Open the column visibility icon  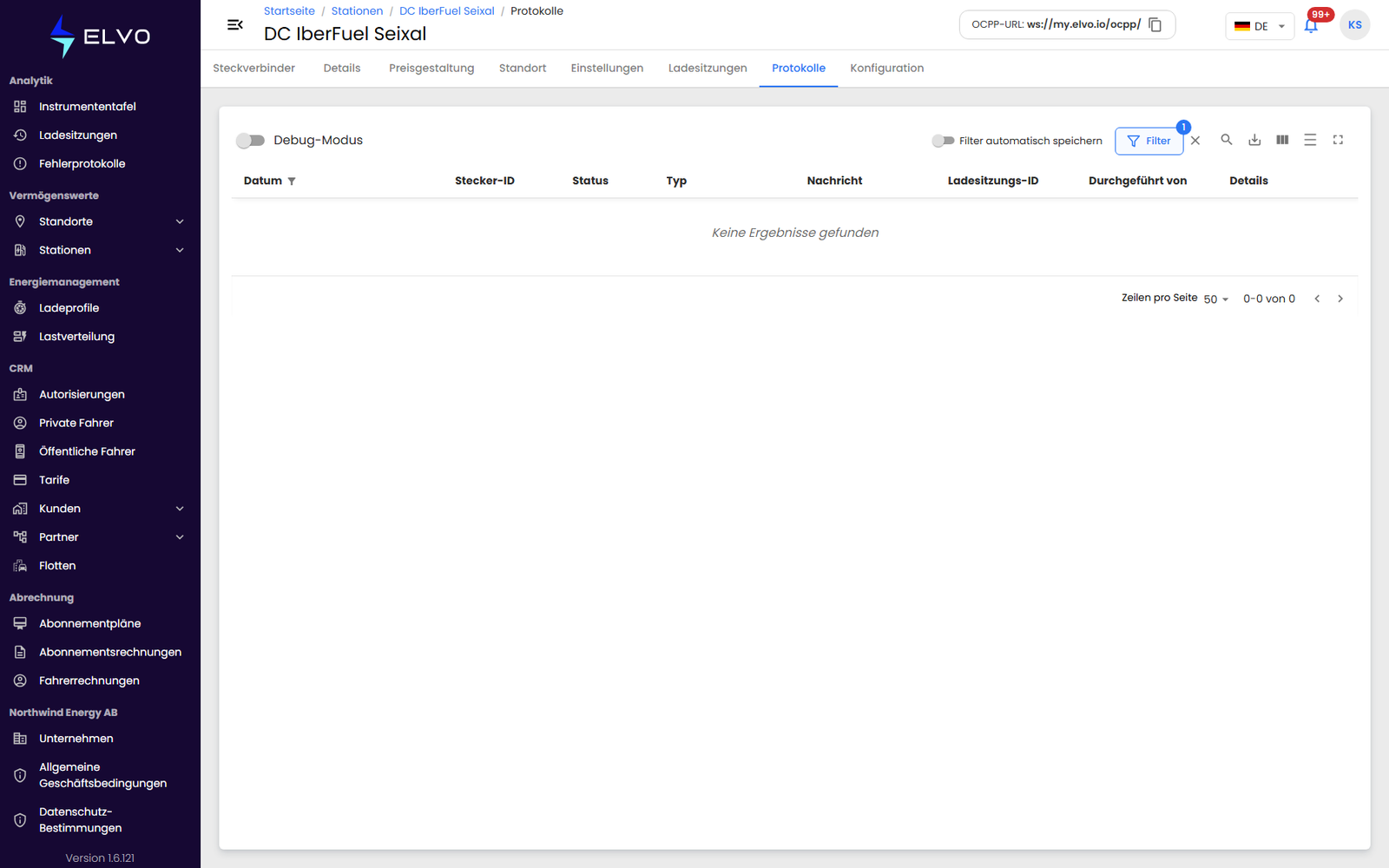[x=1282, y=140]
